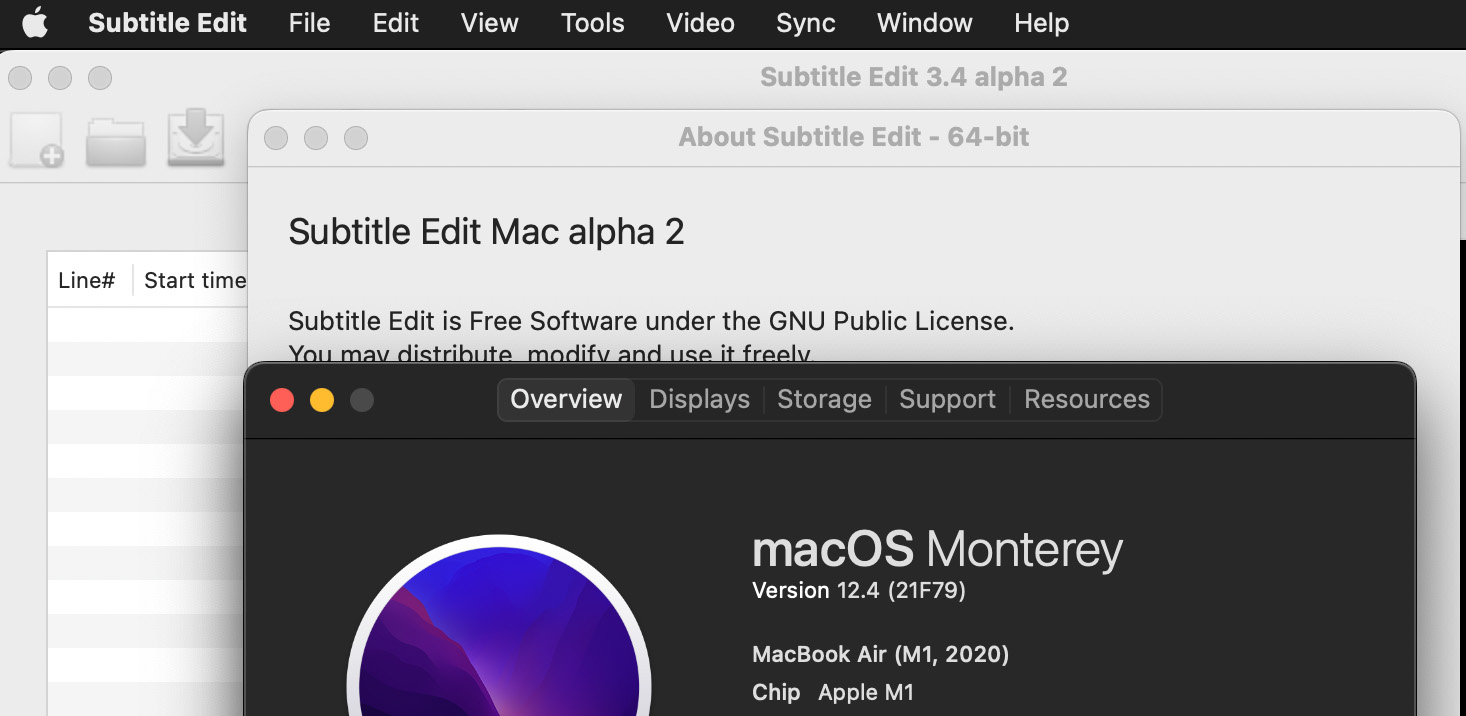This screenshot has height=716, width=1466.
Task: Switch to the Storage tab
Action: coord(824,399)
